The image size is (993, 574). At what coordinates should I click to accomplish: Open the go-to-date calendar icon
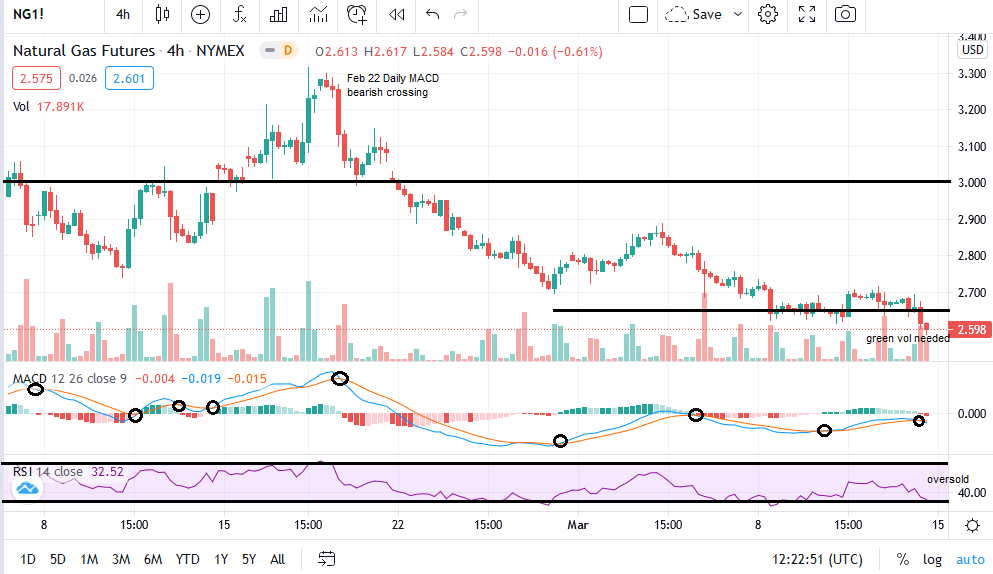(x=326, y=559)
